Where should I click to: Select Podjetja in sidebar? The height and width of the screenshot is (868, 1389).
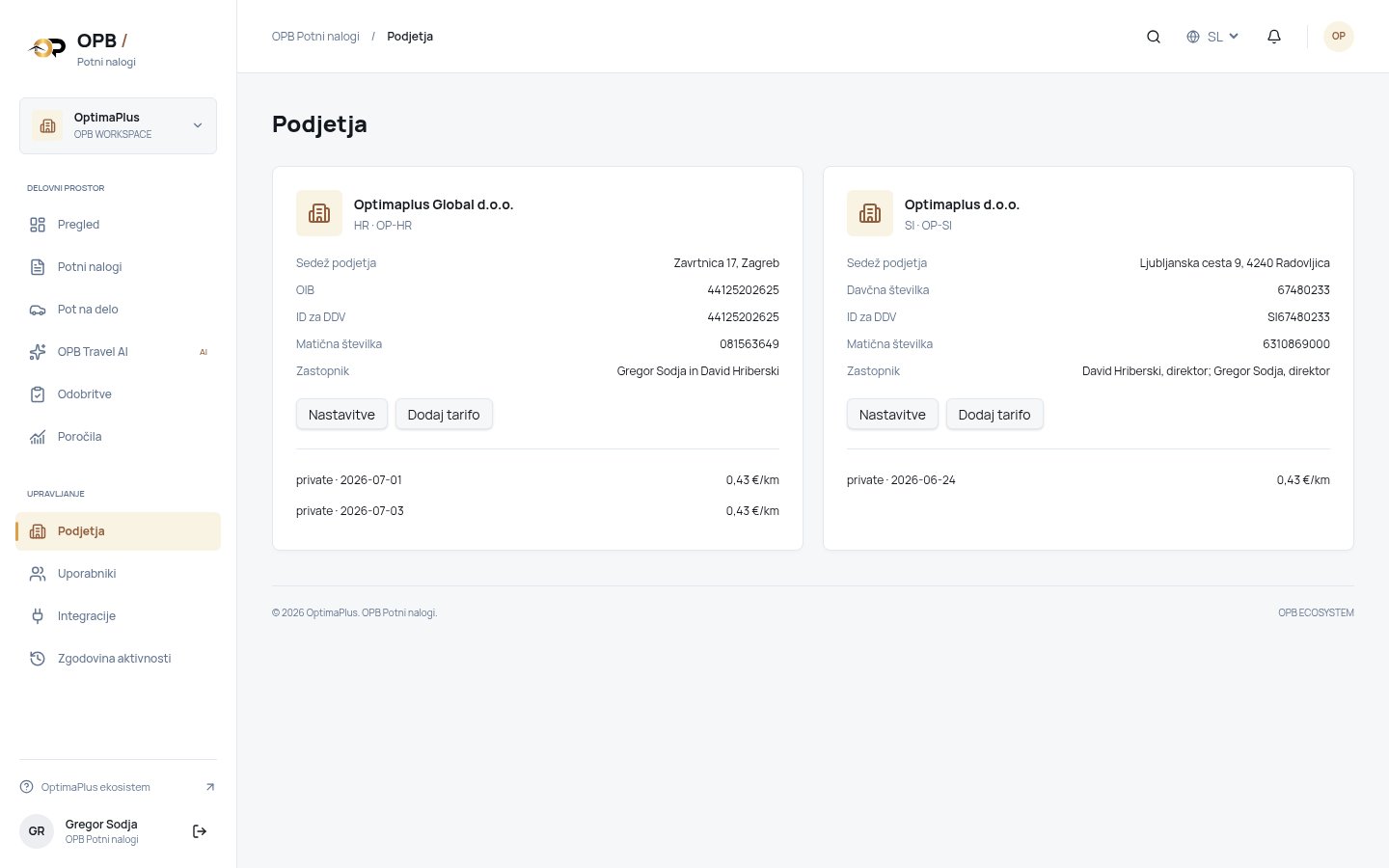tap(118, 531)
